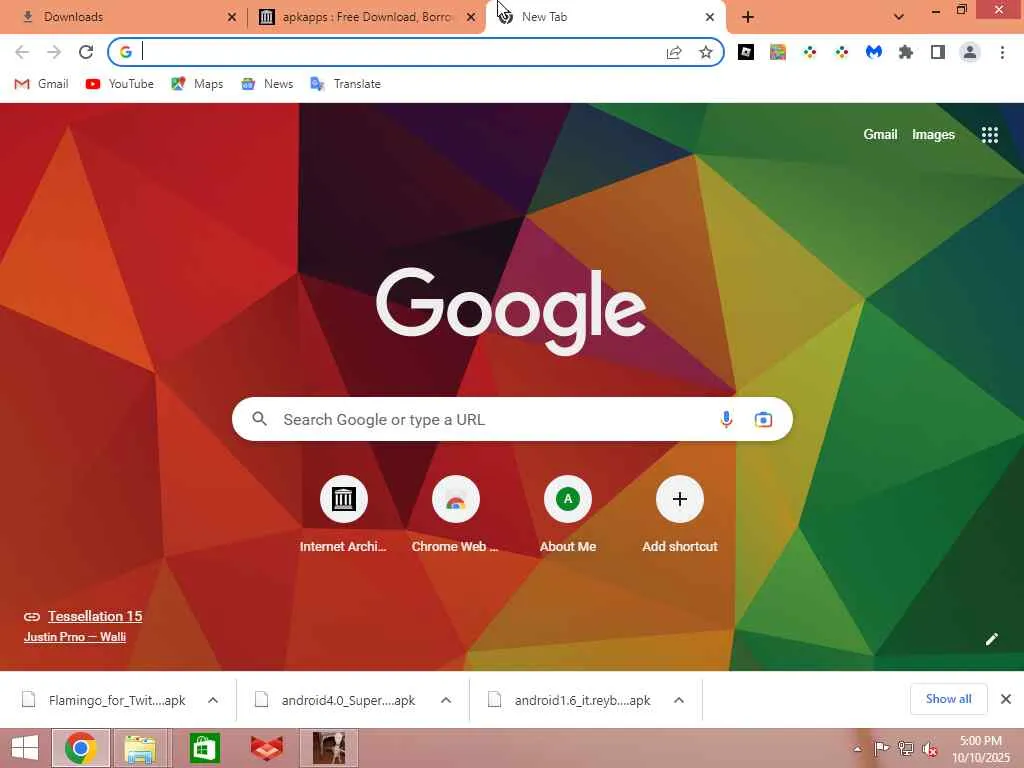The image size is (1024, 768).
Task: Close the downloads shelf
Action: 1006,699
